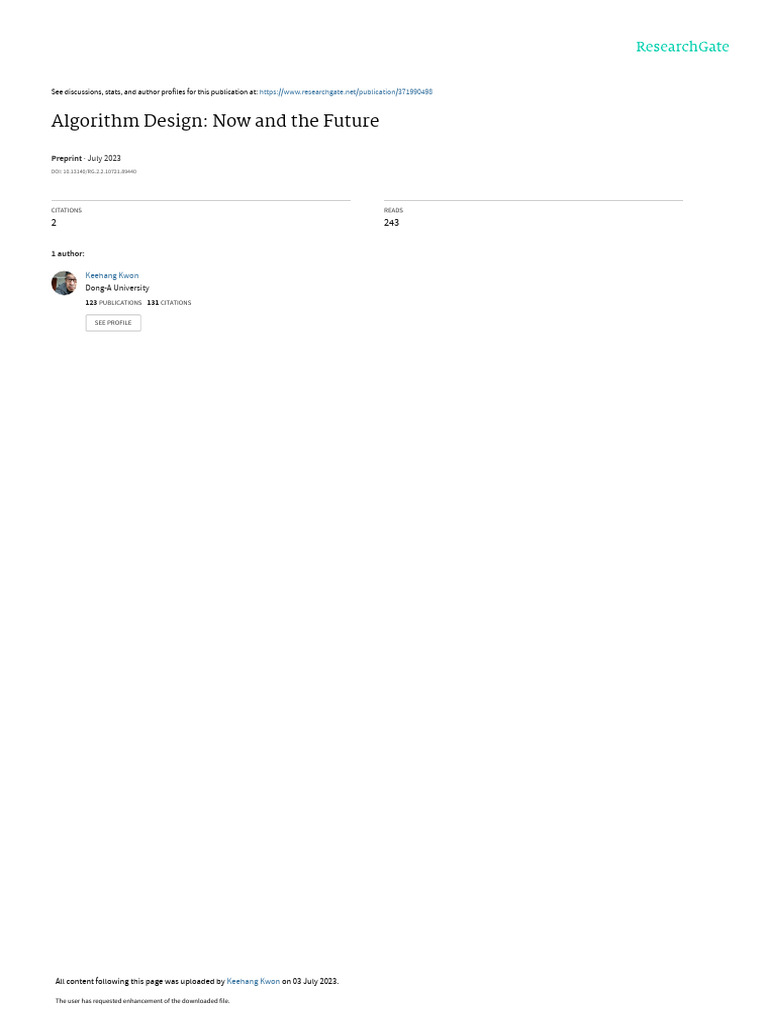
Task: Click the Dong-A University affiliation text
Action: [x=117, y=288]
